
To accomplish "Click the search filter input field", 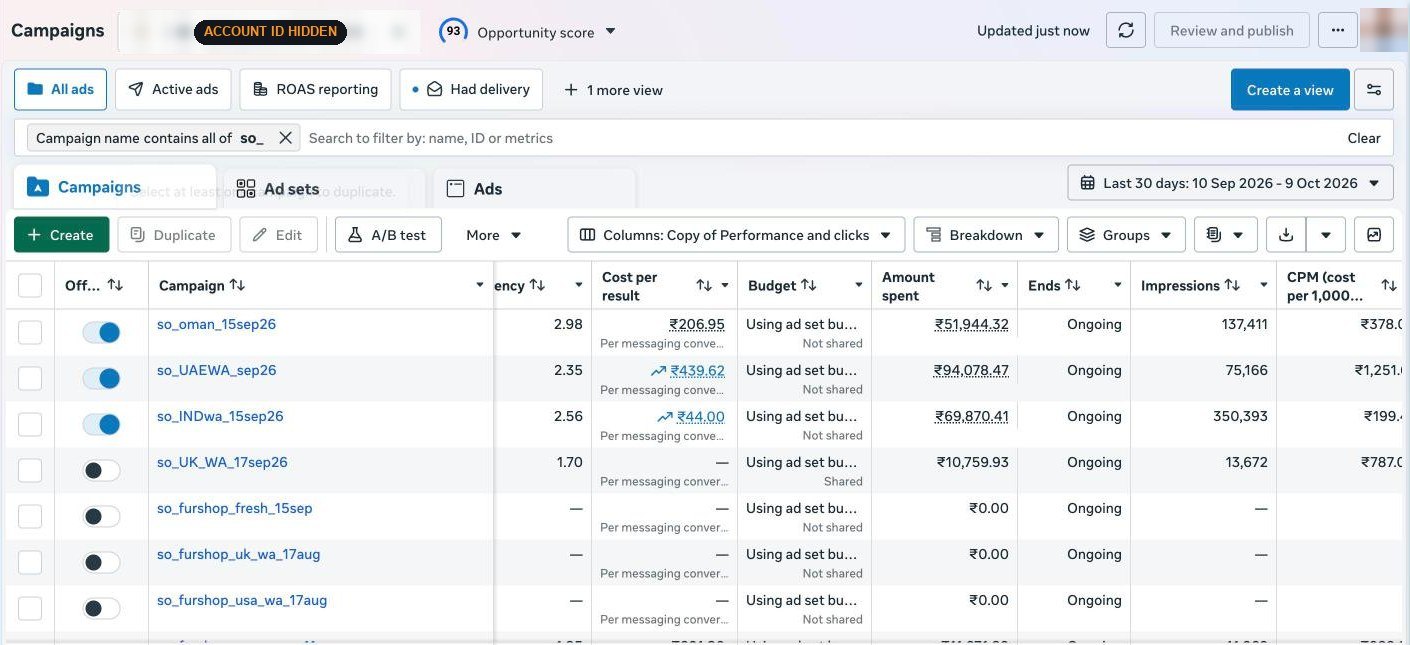I will [x=820, y=138].
